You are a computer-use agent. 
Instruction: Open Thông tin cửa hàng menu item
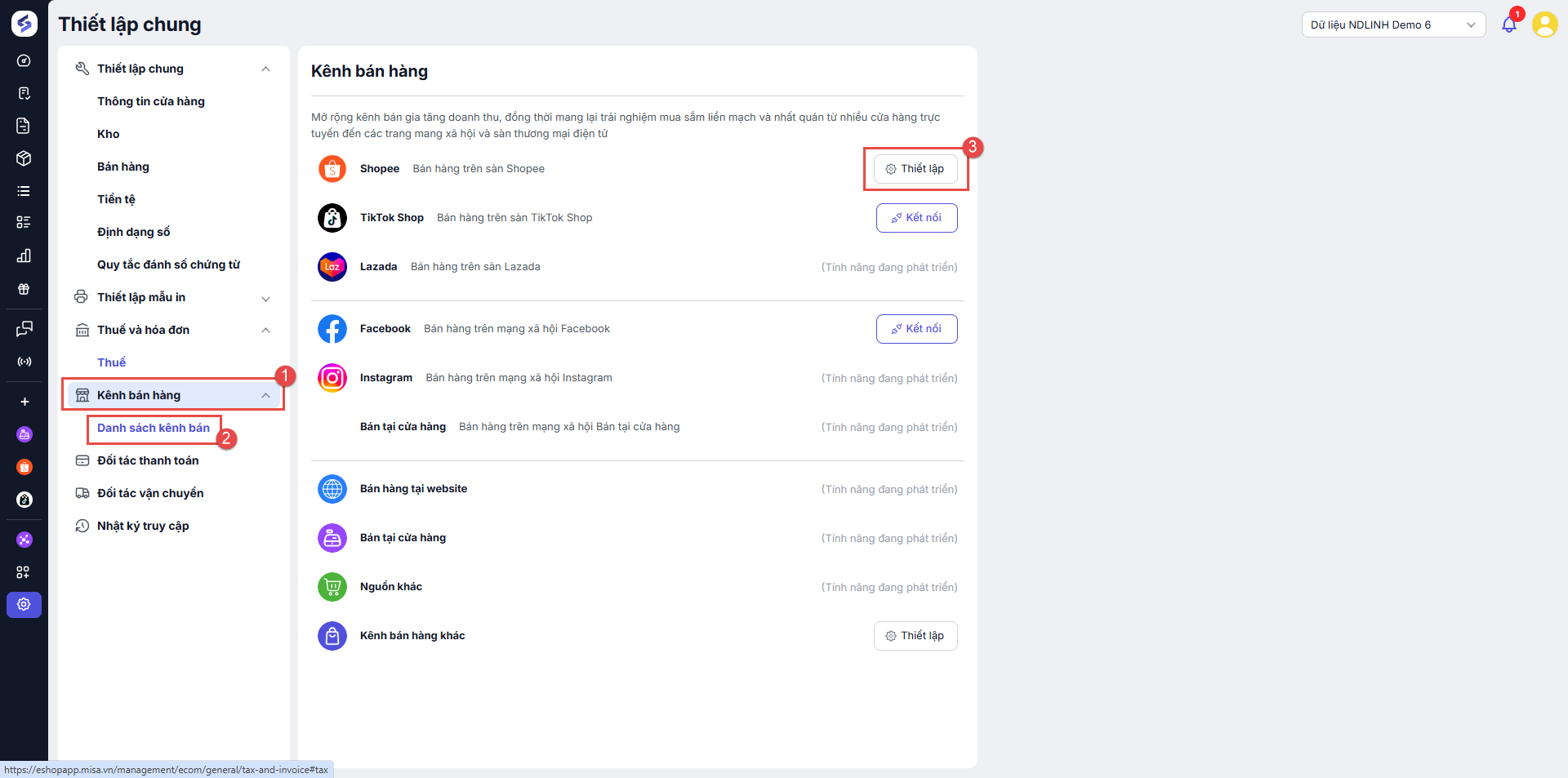point(151,101)
